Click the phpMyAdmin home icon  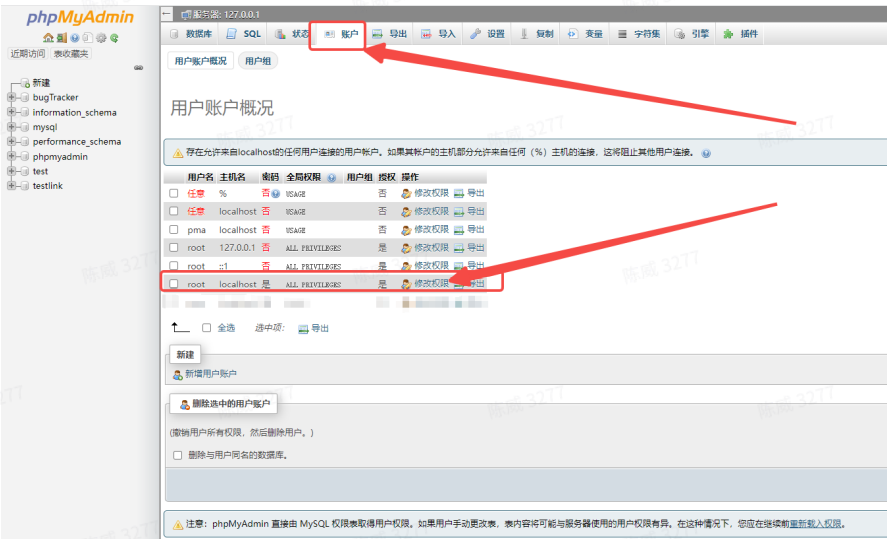(x=47, y=38)
